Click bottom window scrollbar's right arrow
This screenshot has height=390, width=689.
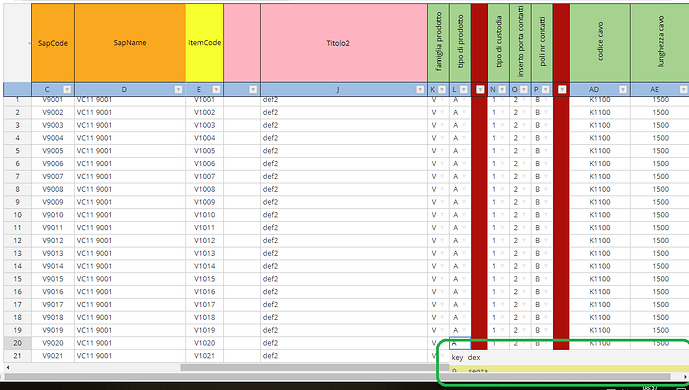pyautogui.click(x=685, y=376)
